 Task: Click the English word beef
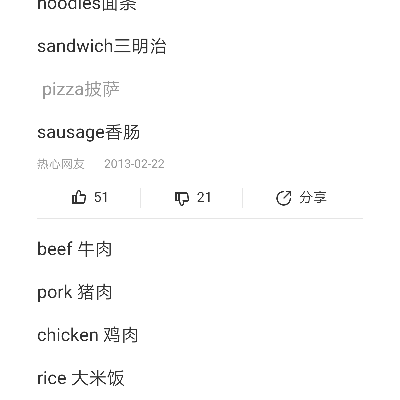pos(55,249)
